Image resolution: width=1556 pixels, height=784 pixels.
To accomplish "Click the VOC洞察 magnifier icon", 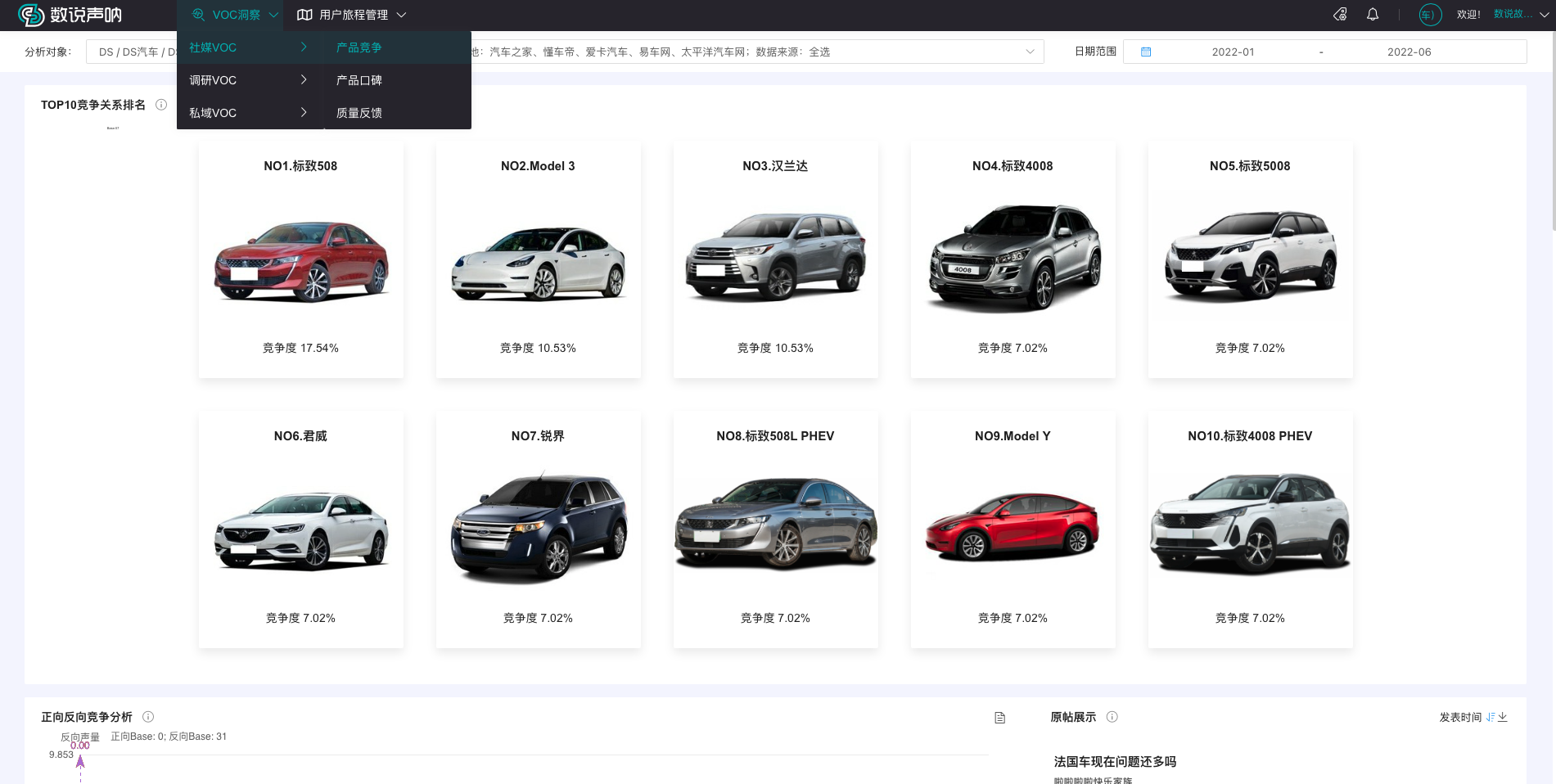I will [x=198, y=15].
